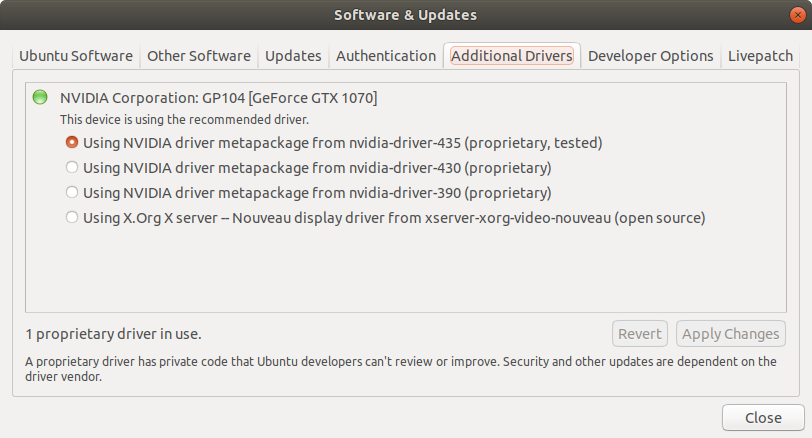Click the green device status indicator icon
This screenshot has height=438, width=812.
(40, 98)
